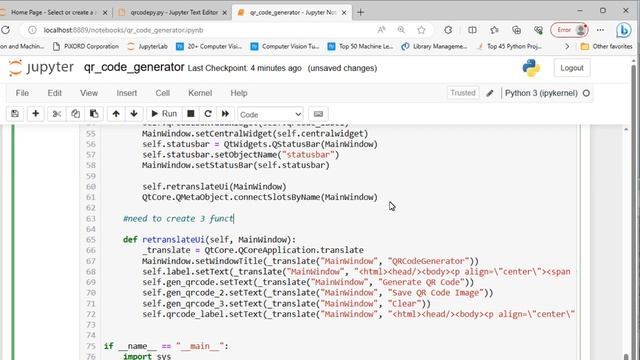Save and checkpoint the notebook
640x360 pixels.
pos(15,114)
